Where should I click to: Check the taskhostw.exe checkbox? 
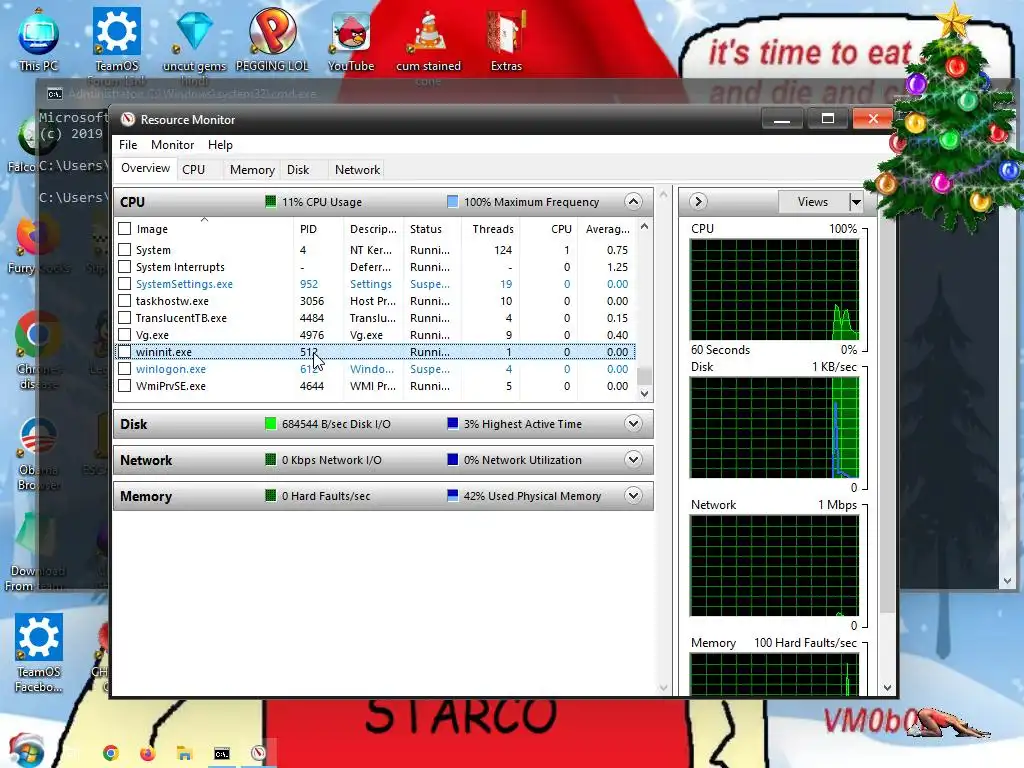pyautogui.click(x=125, y=300)
